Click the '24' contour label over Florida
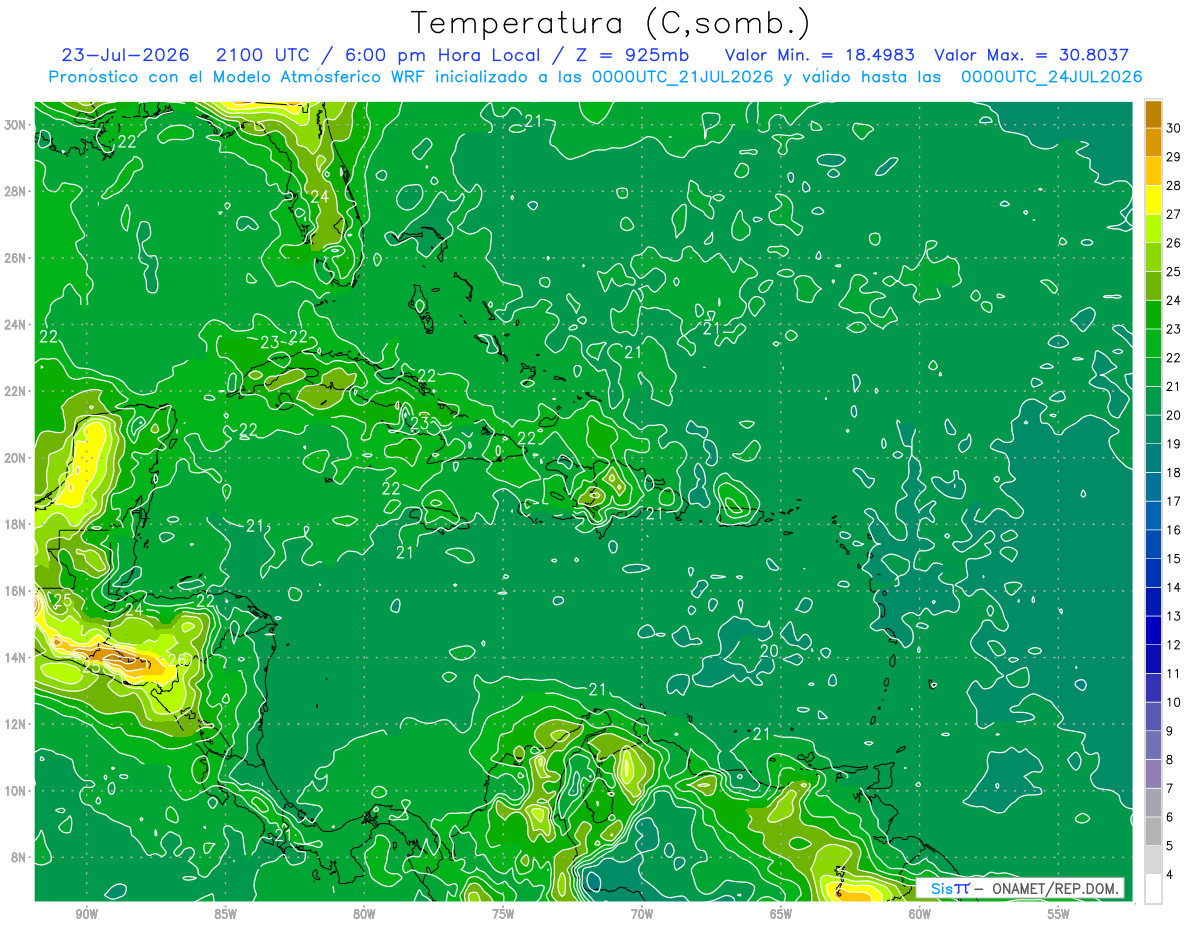This screenshot has height=927, width=1200. [x=319, y=196]
